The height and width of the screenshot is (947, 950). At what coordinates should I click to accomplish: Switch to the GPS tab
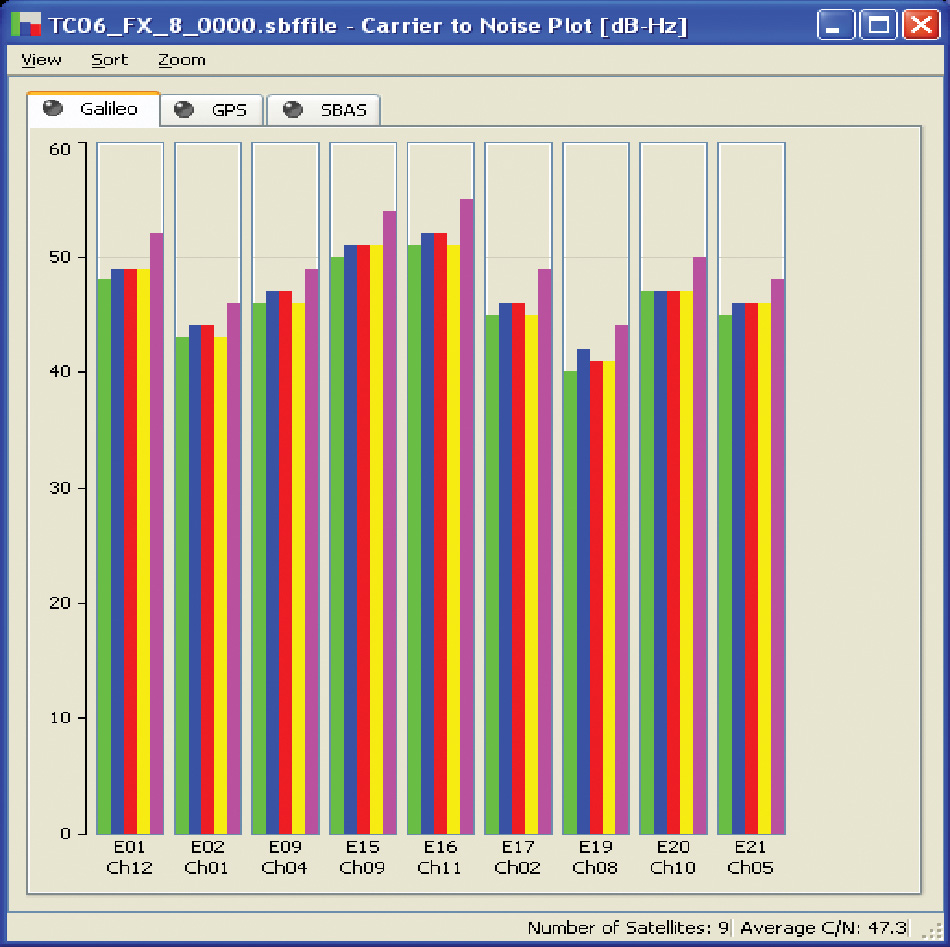pos(213,110)
